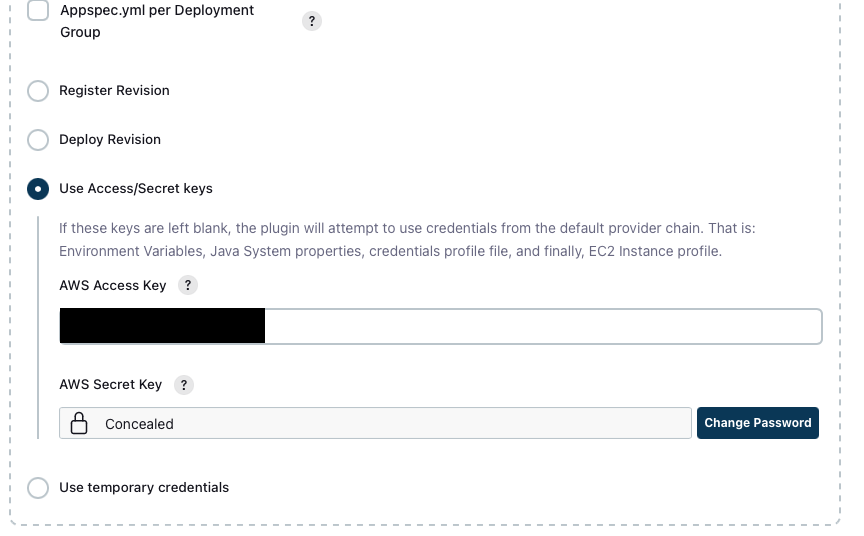The width and height of the screenshot is (864, 536).
Task: Click the 'Appspec.yml per Deployment Group' label text
Action: click(x=157, y=21)
